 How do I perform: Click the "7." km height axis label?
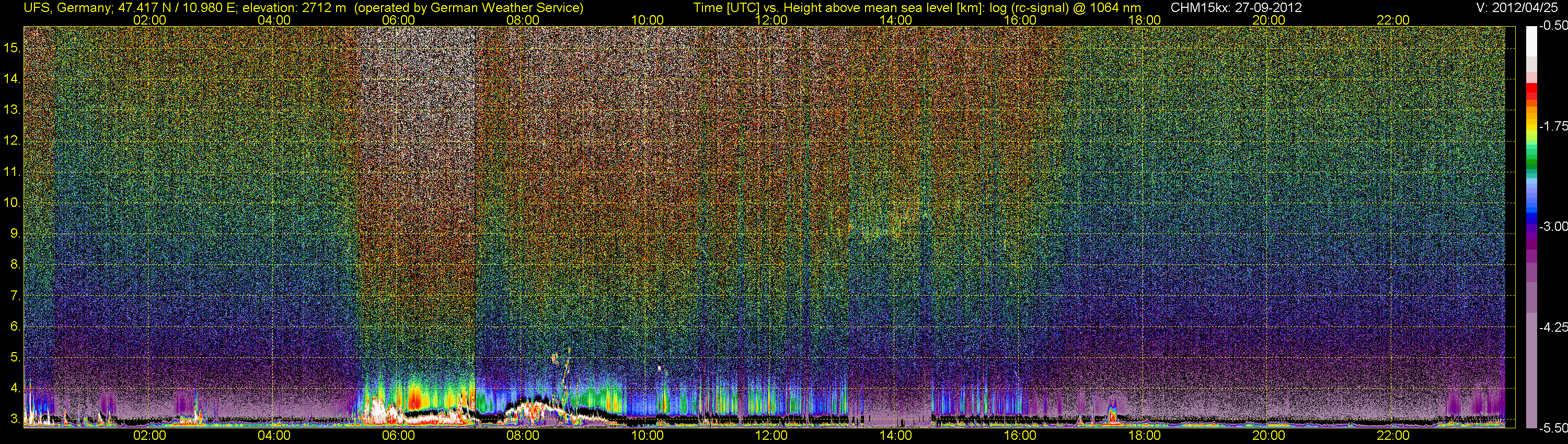[x=16, y=296]
